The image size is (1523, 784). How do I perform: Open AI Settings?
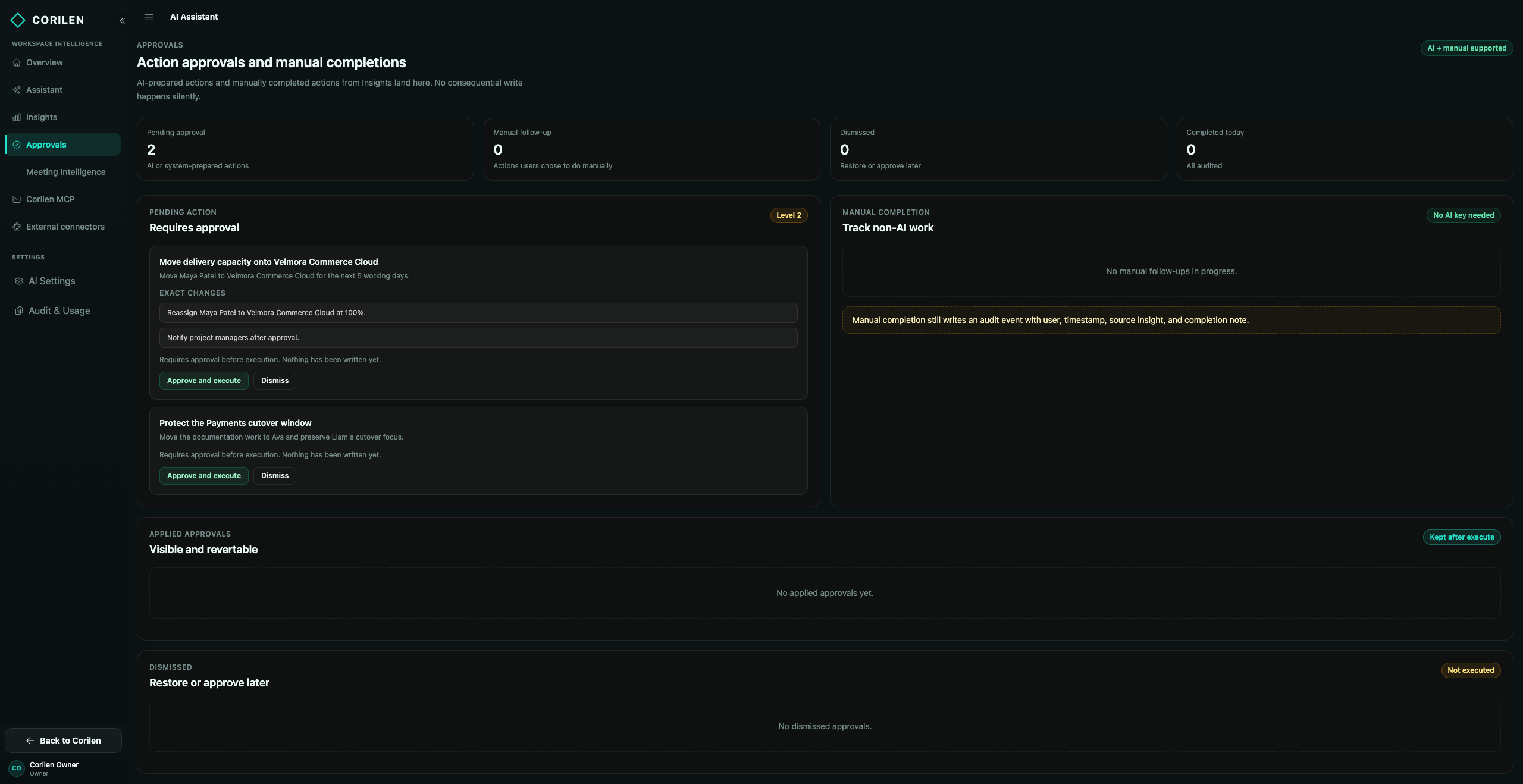point(62,281)
